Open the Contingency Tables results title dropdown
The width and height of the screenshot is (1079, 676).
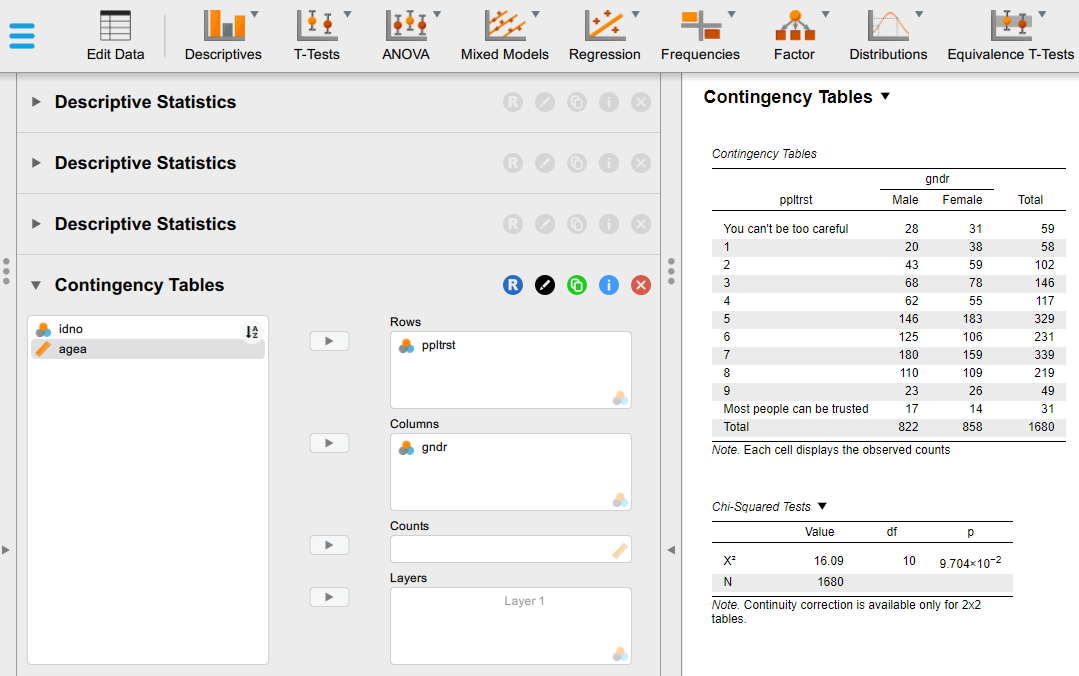point(884,97)
